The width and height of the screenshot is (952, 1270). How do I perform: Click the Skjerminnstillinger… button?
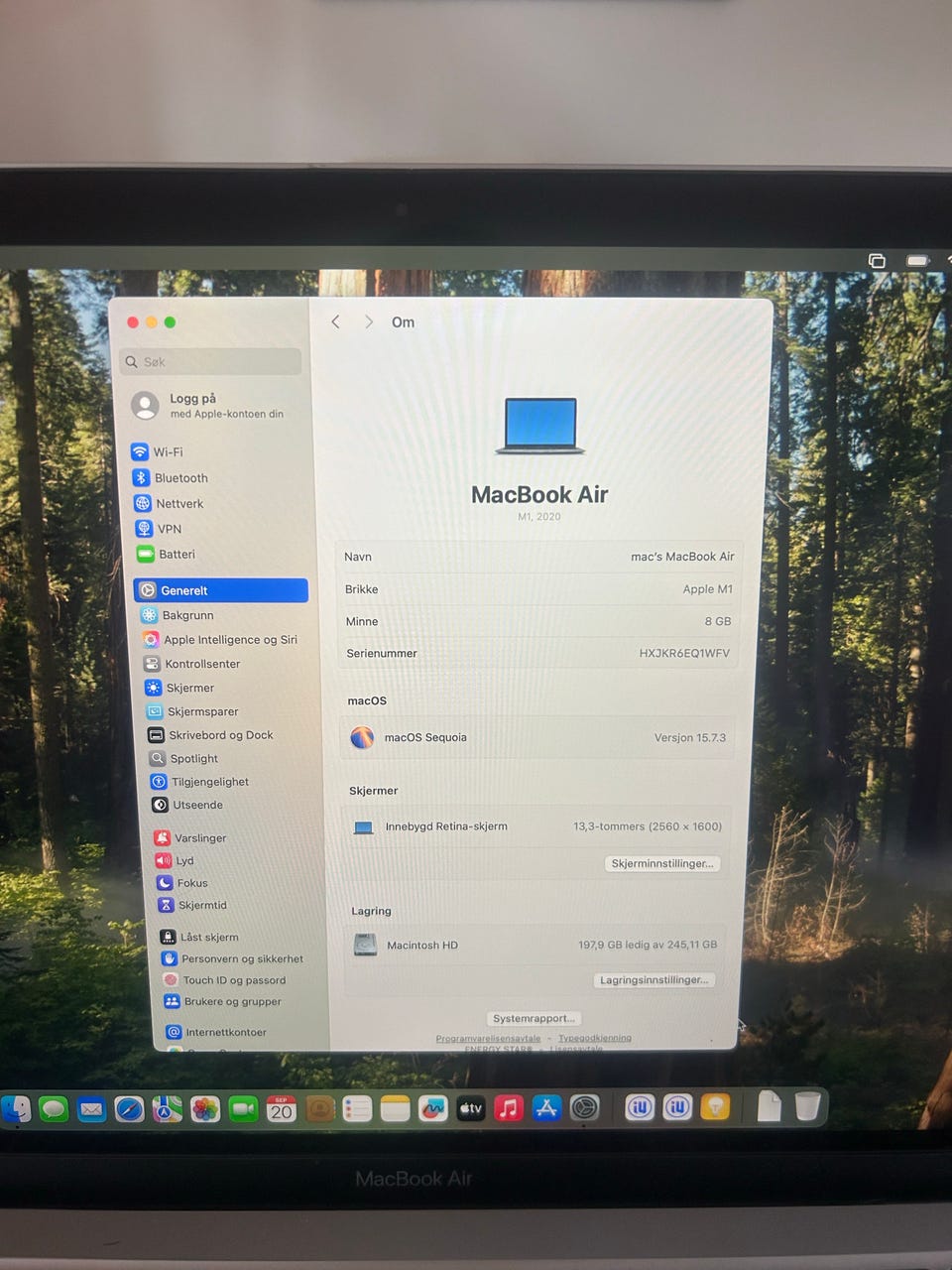pyautogui.click(x=662, y=863)
